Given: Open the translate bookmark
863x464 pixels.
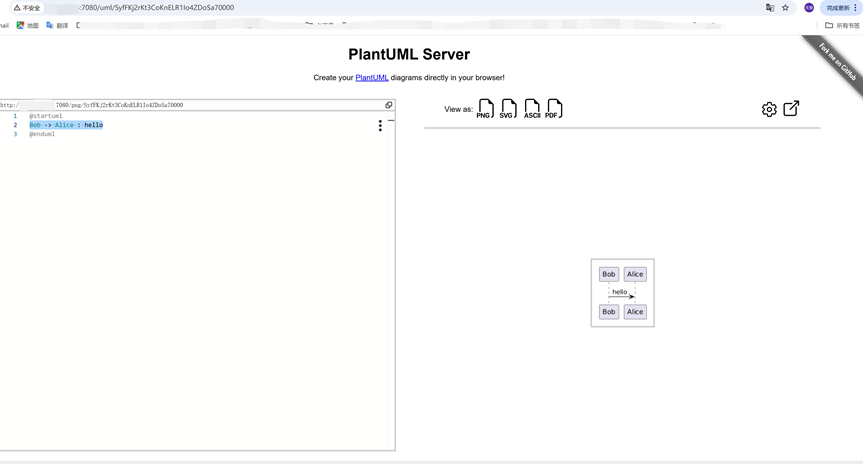Looking at the screenshot, I should 57,25.
